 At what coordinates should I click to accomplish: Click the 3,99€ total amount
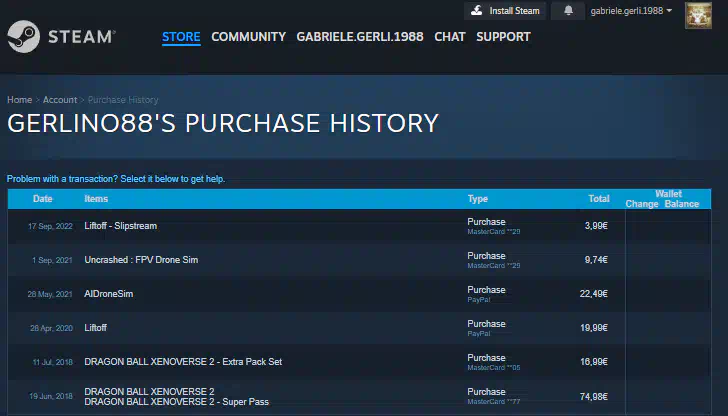point(596,226)
